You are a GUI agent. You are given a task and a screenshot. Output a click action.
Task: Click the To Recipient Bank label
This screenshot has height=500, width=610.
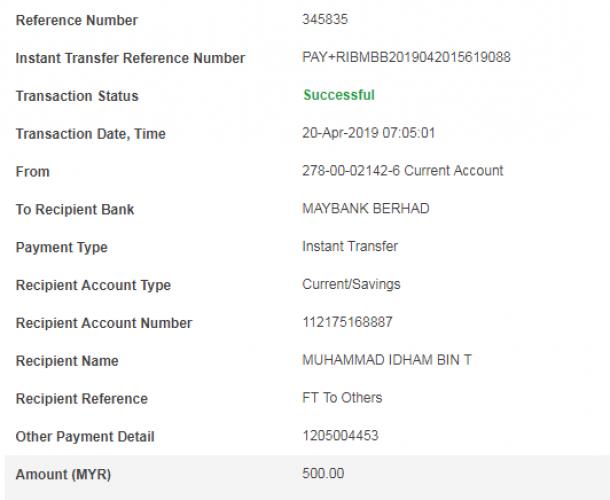pyautogui.click(x=75, y=209)
